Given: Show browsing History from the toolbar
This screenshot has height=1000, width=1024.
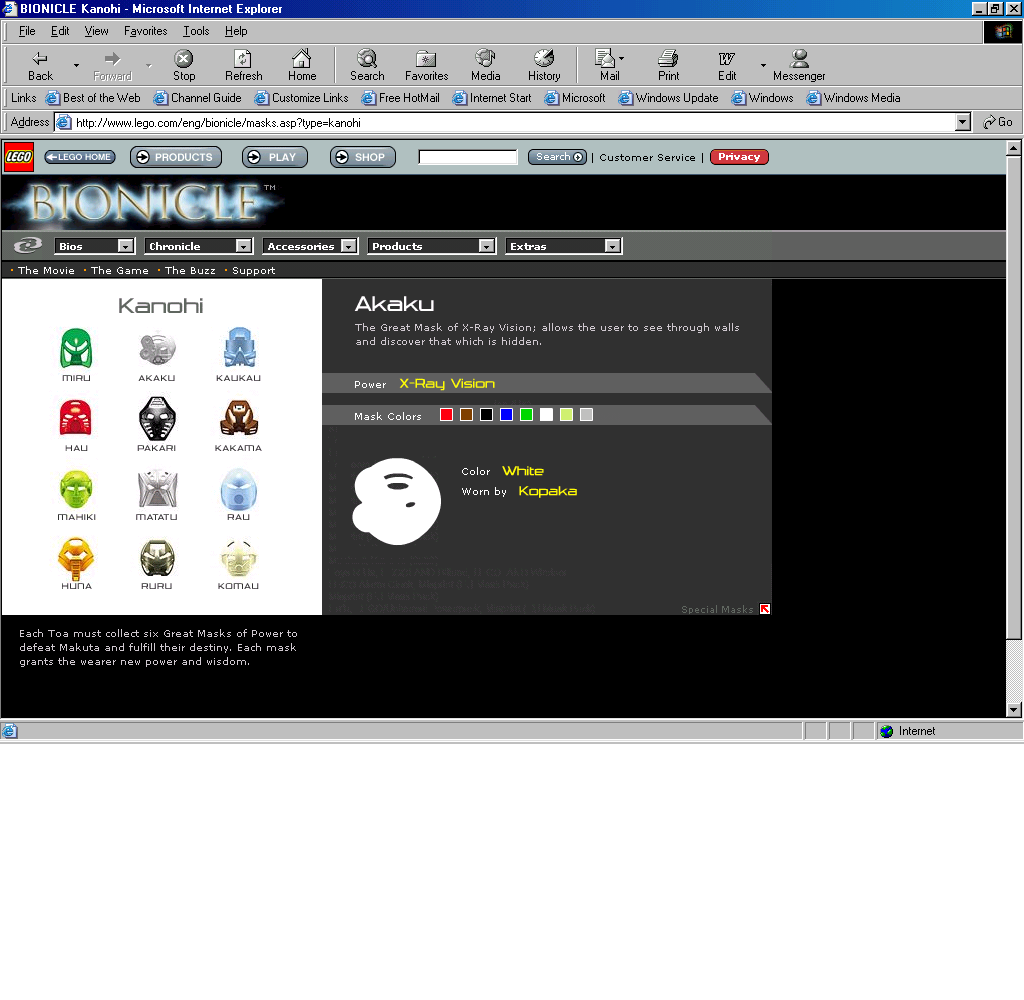Looking at the screenshot, I should click(544, 66).
